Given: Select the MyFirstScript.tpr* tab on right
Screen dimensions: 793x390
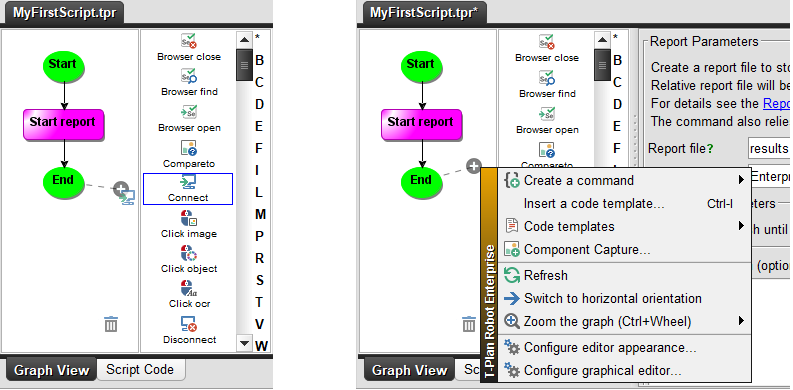Looking at the screenshot, I should 424,13.
